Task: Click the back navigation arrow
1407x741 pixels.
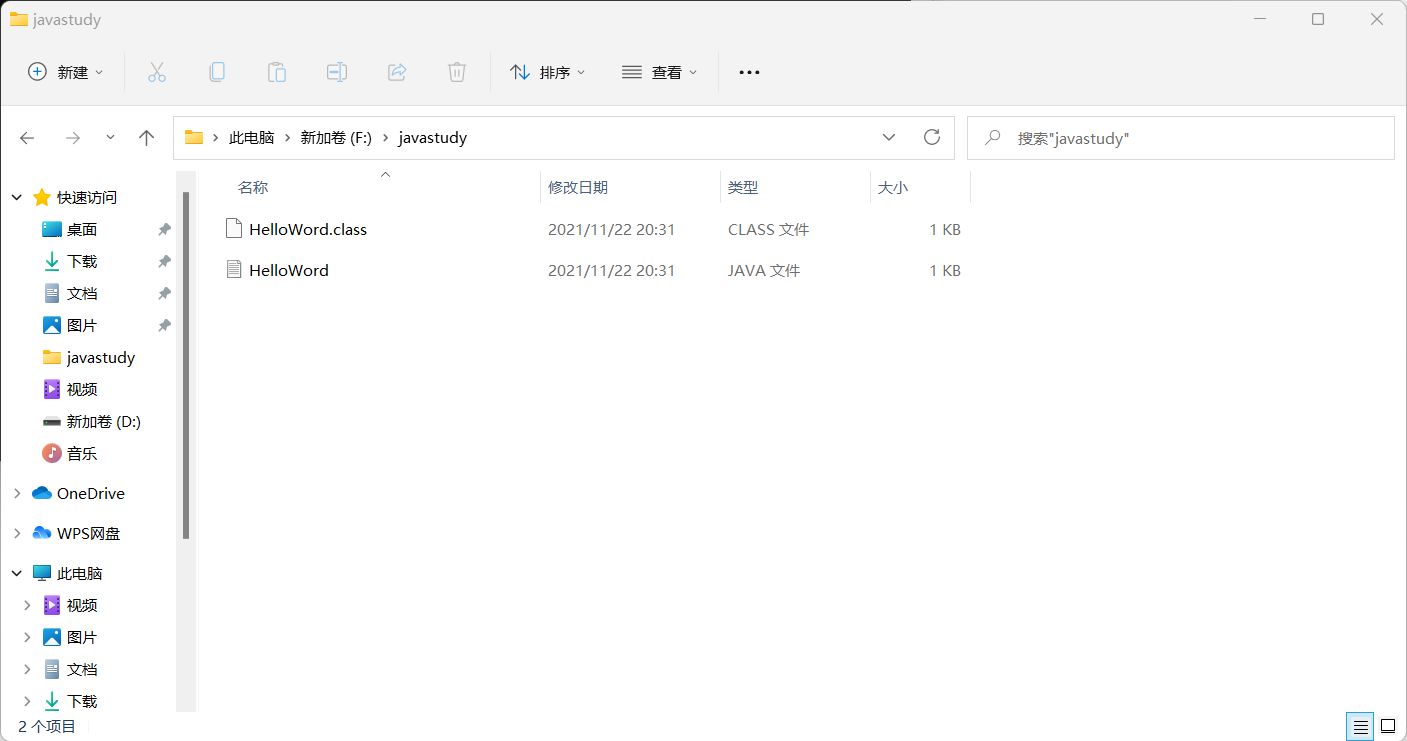Action: (27, 137)
